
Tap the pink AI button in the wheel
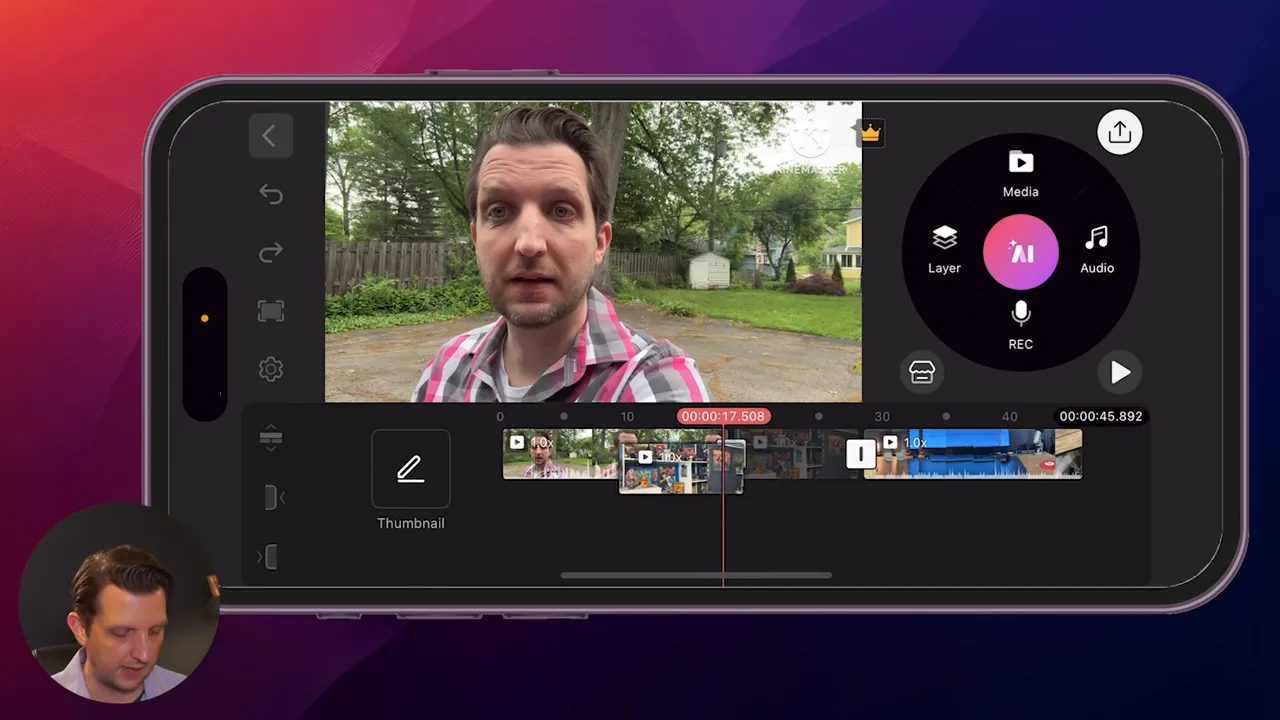pyautogui.click(x=1020, y=252)
